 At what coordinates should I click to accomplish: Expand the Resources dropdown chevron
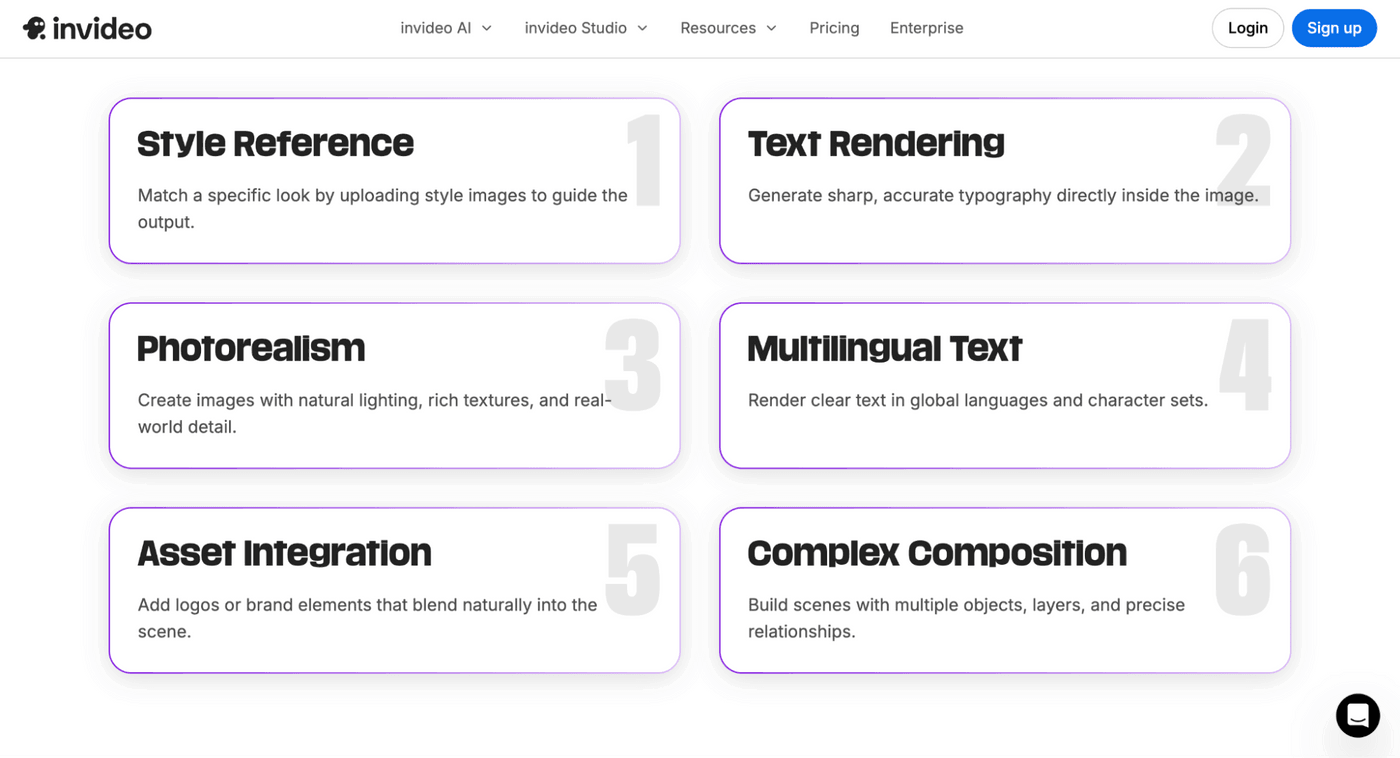pyautogui.click(x=771, y=28)
